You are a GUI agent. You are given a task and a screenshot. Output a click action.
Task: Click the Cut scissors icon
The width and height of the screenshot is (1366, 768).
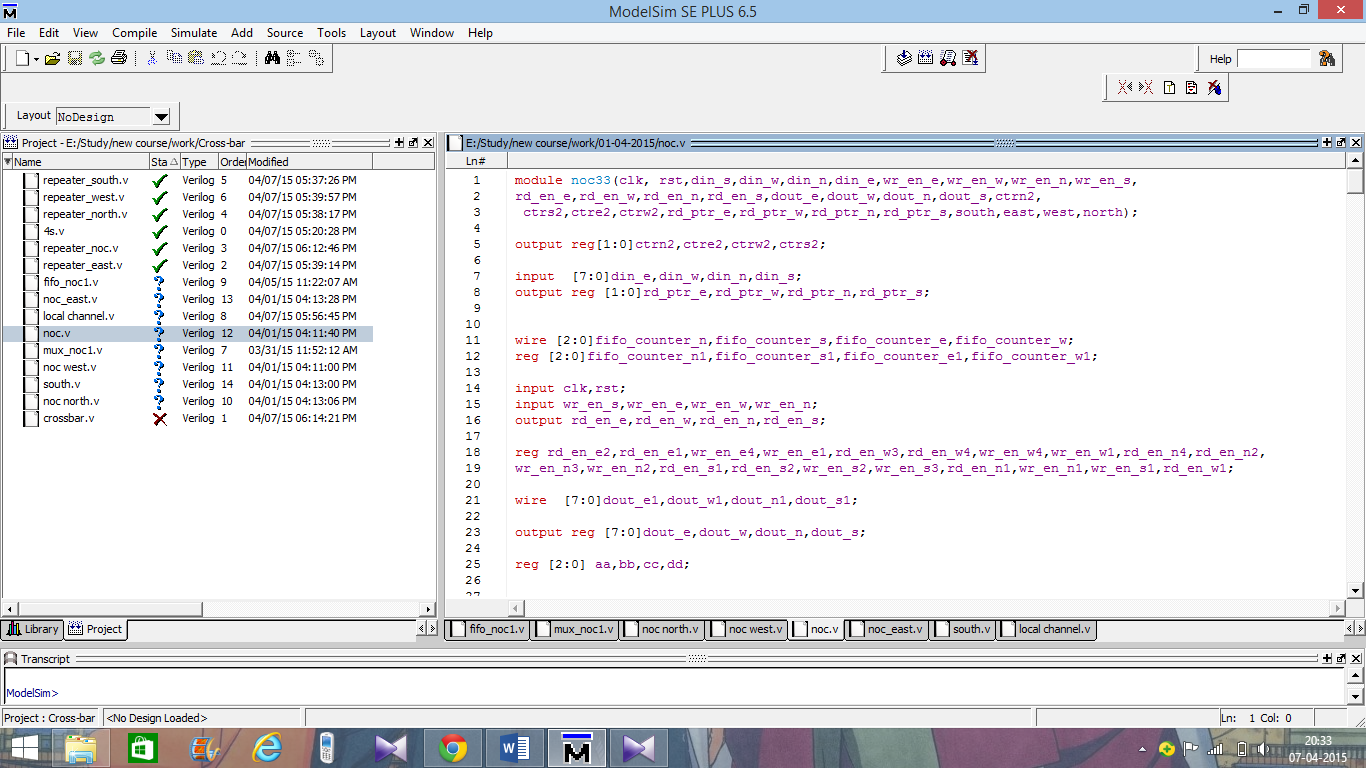pyautogui.click(x=152, y=59)
